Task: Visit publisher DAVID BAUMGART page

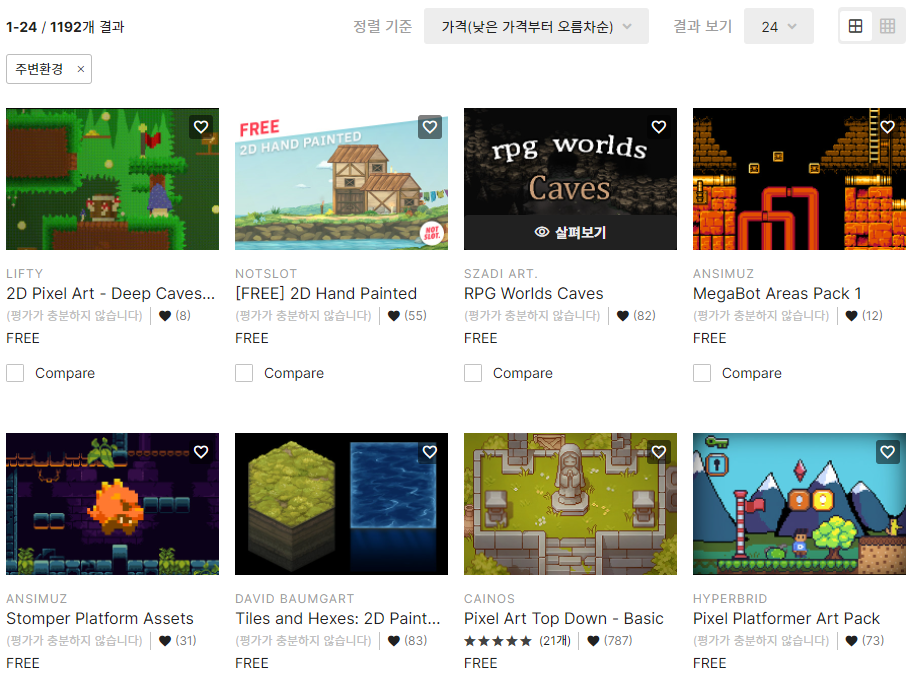Action: pyautogui.click(x=294, y=599)
